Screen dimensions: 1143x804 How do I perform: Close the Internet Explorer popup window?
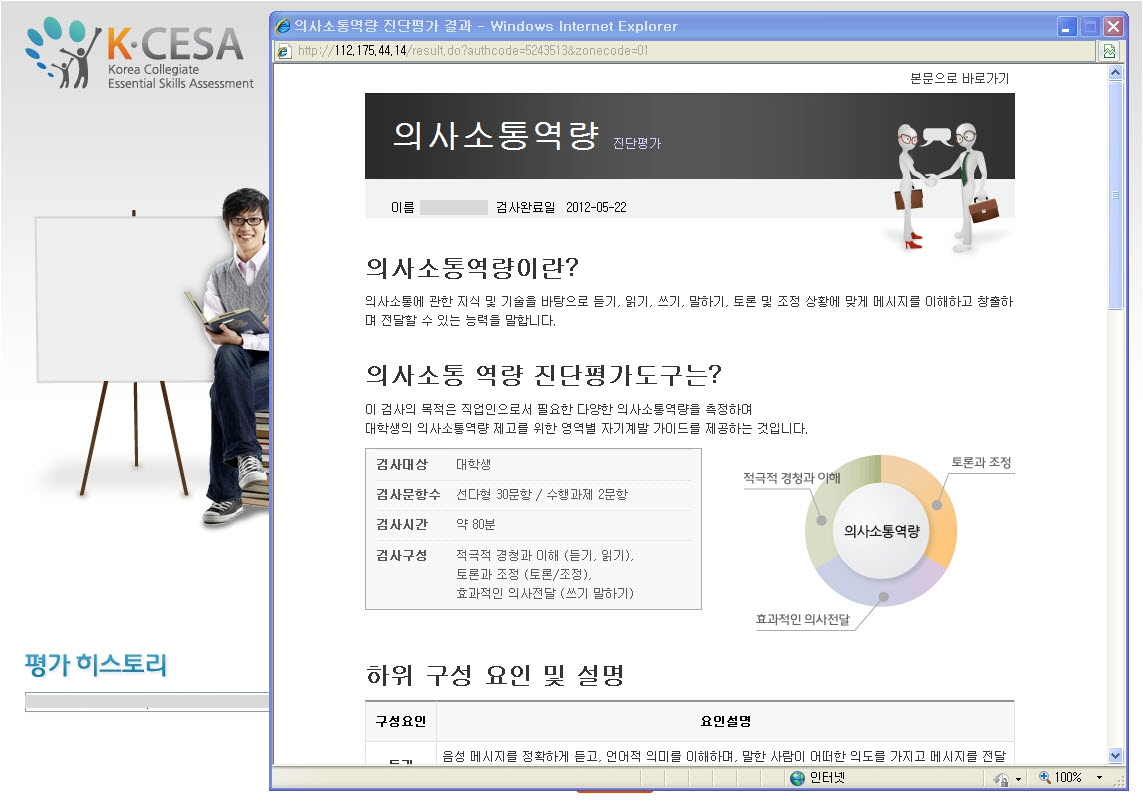1113,28
